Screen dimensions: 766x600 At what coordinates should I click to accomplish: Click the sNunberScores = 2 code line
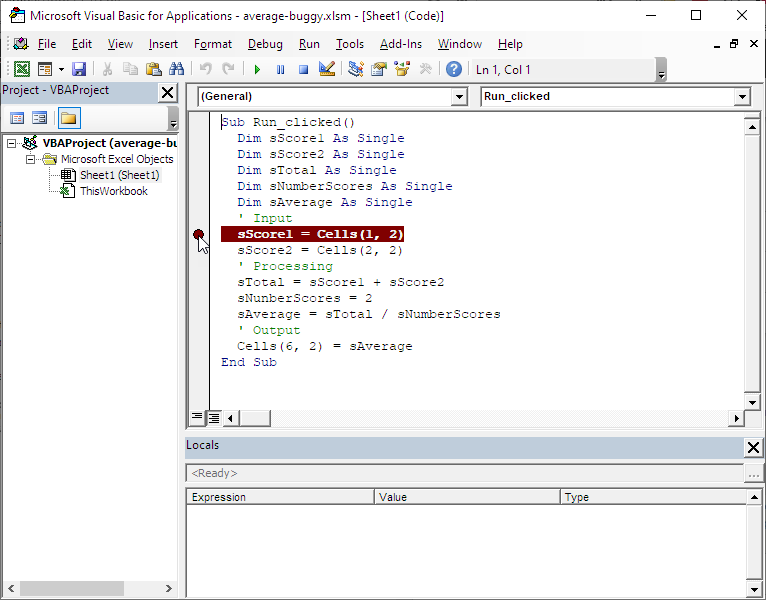304,298
